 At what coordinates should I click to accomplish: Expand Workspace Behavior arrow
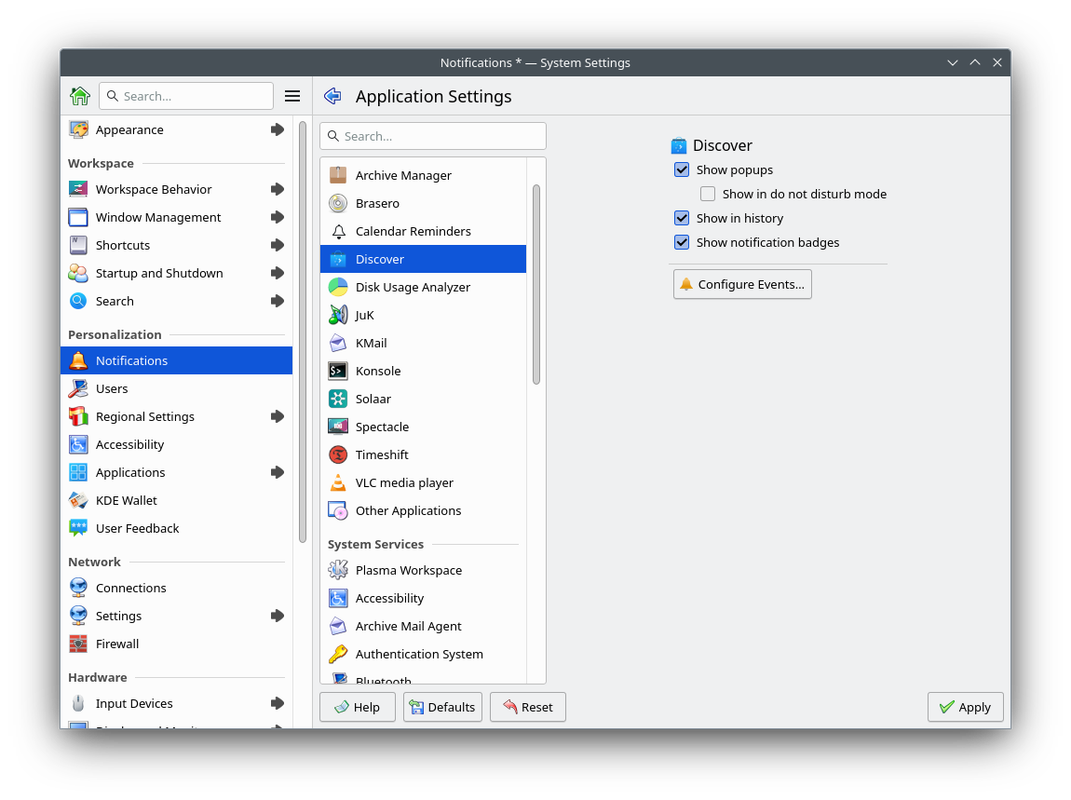tap(277, 189)
